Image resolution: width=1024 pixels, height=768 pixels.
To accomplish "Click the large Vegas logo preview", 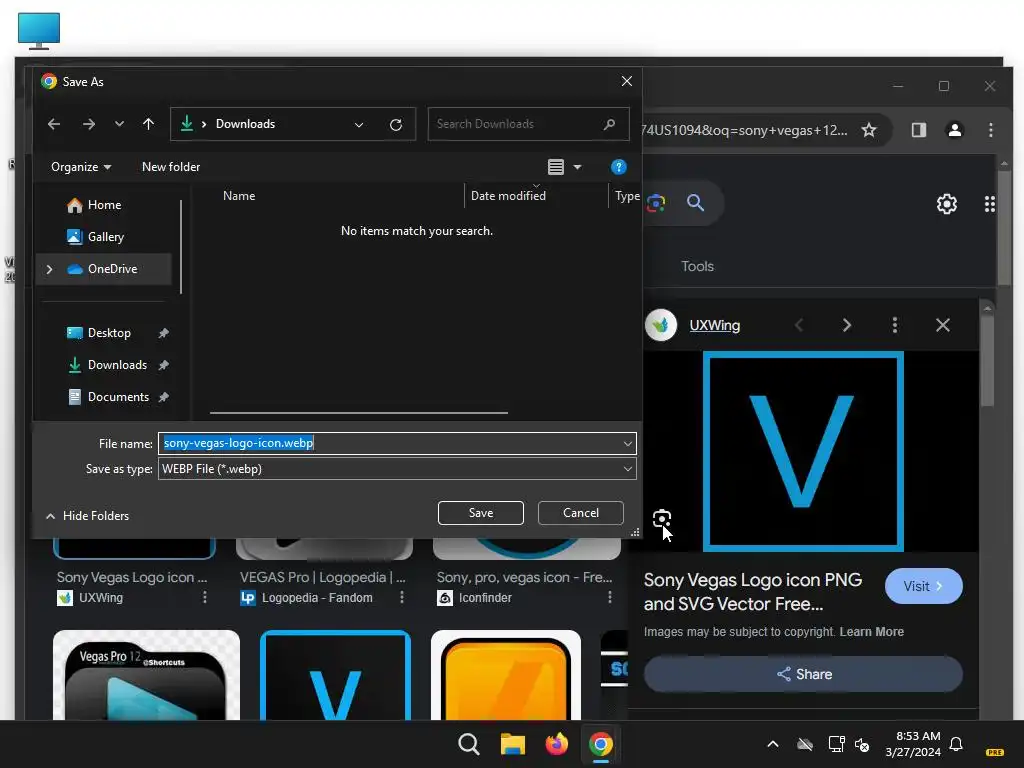I will (803, 451).
